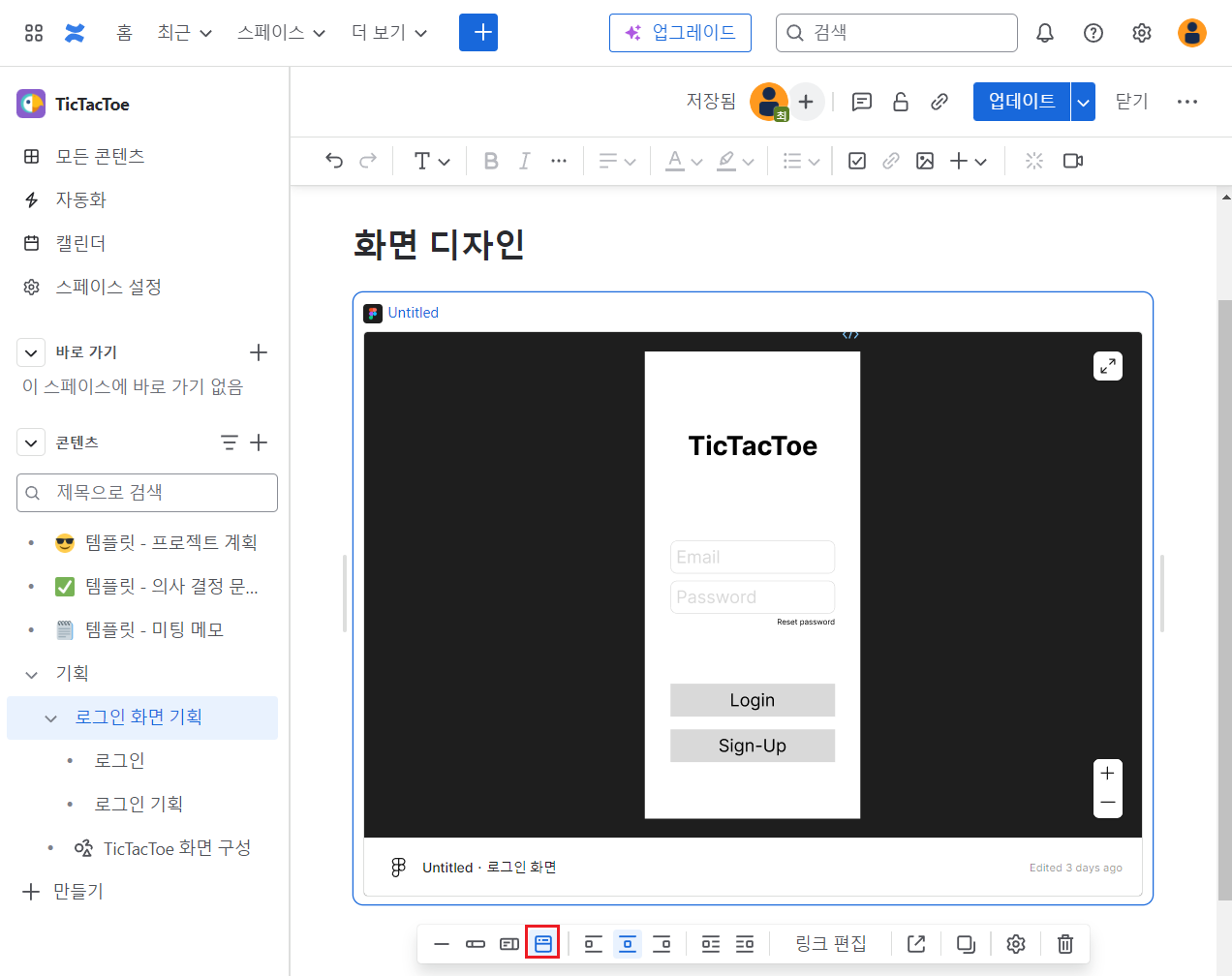Go to 홈
The width and height of the screenshot is (1232, 976).
click(124, 33)
